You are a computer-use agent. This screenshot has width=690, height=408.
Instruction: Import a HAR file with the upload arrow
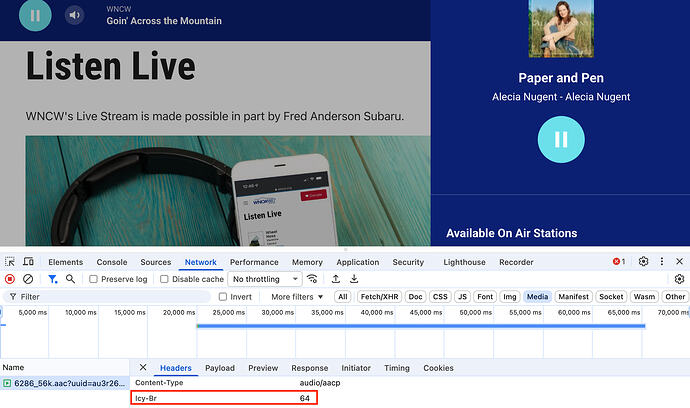point(336,279)
